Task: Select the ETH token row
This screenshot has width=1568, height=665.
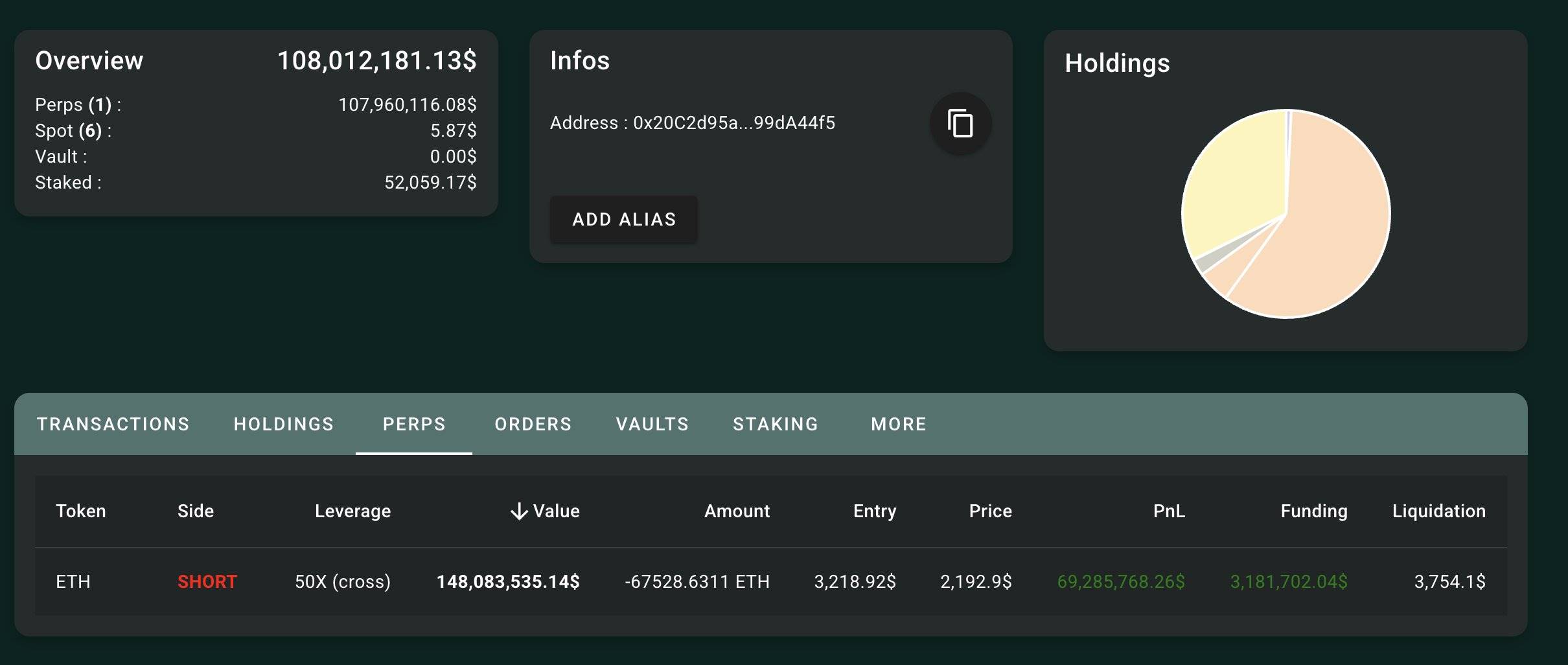Action: pos(73,581)
